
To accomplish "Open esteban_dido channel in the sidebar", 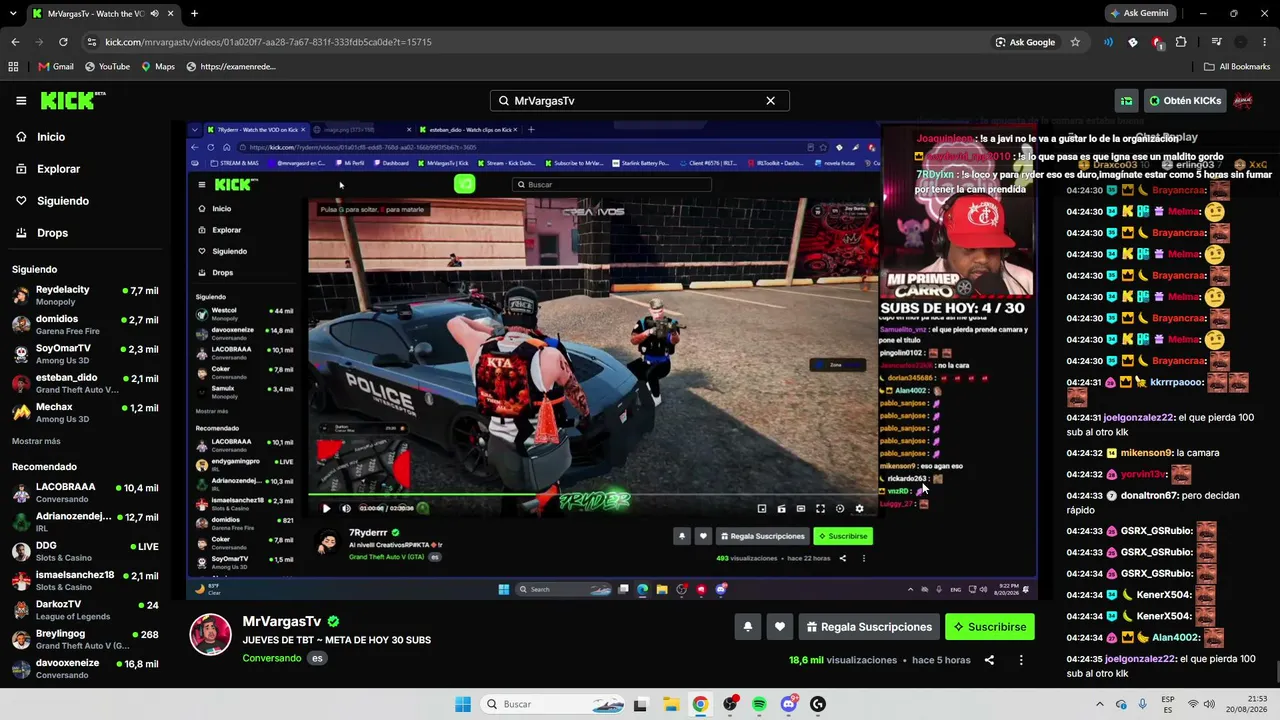I will tap(86, 383).
